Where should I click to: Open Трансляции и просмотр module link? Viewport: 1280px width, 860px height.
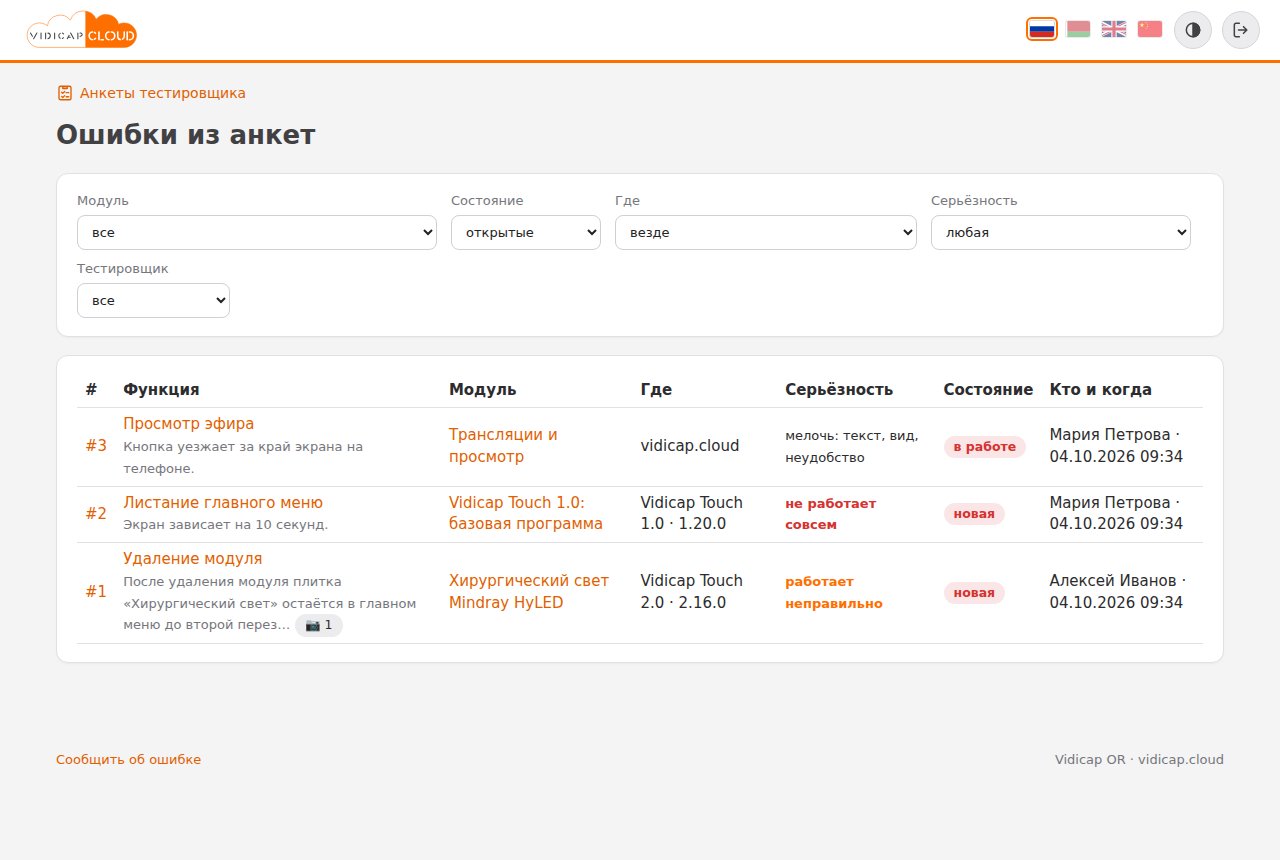click(503, 446)
